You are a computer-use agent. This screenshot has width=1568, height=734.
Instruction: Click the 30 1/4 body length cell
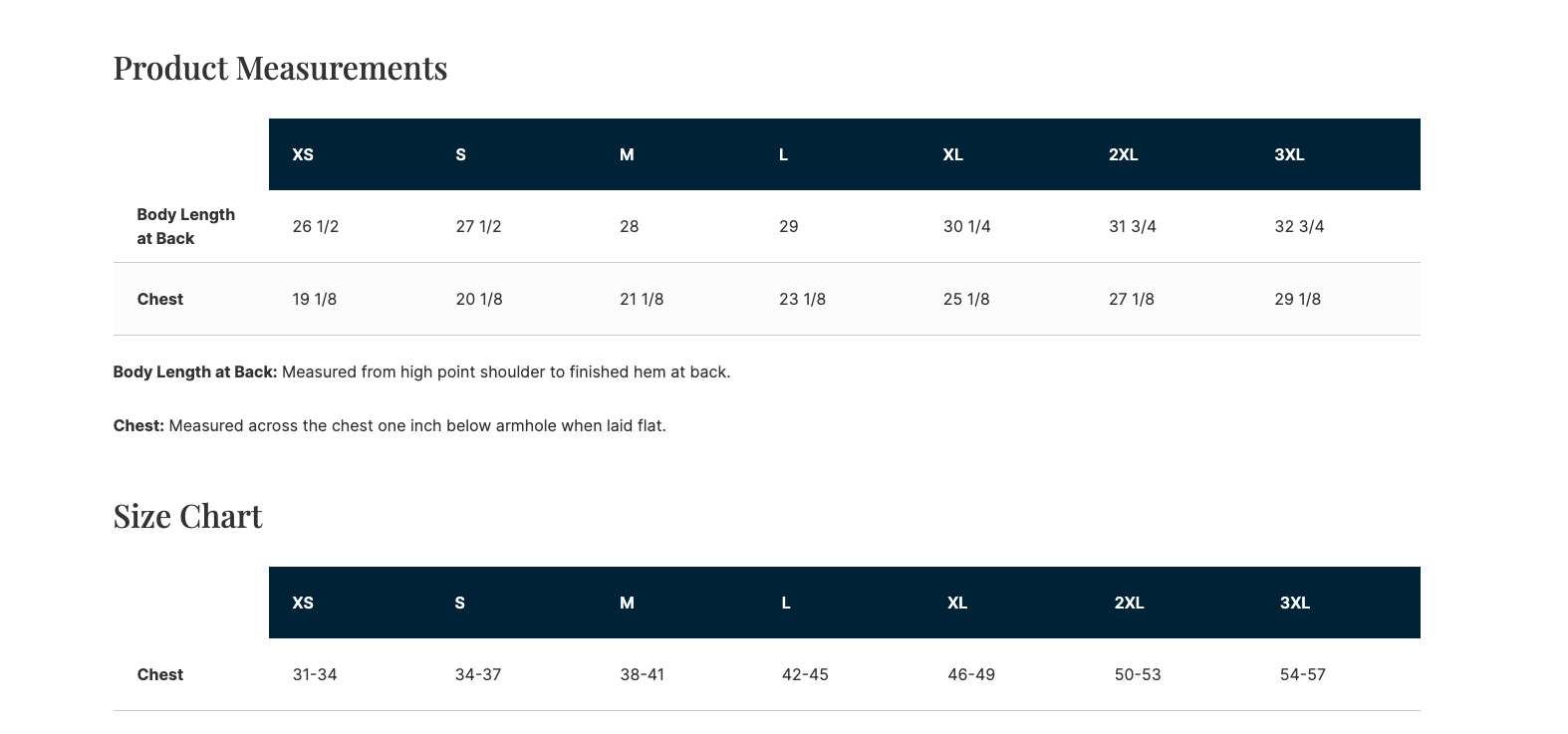[x=966, y=226]
